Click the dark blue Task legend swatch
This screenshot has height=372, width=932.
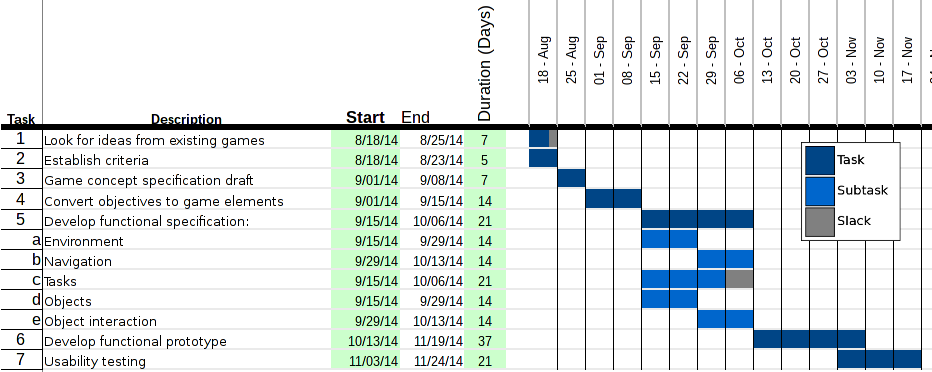(x=820, y=160)
